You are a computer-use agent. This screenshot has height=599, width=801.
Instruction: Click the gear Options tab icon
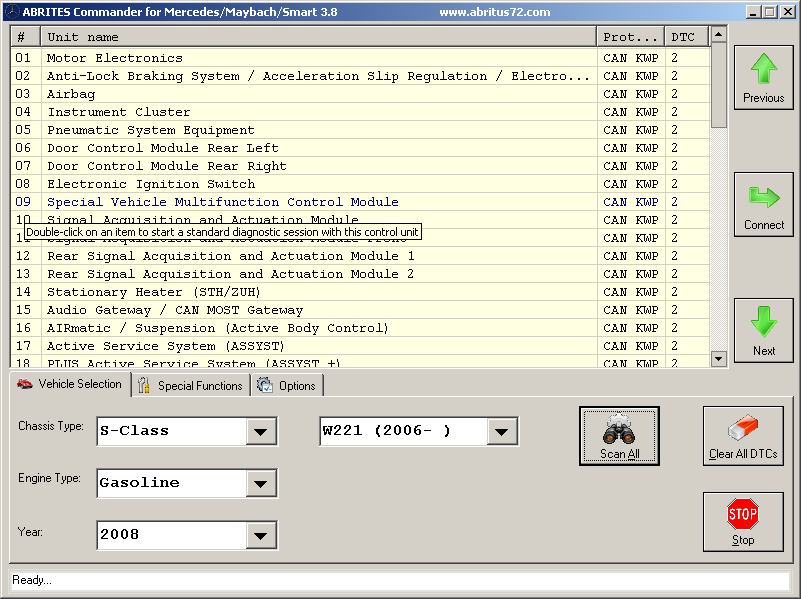(x=265, y=385)
